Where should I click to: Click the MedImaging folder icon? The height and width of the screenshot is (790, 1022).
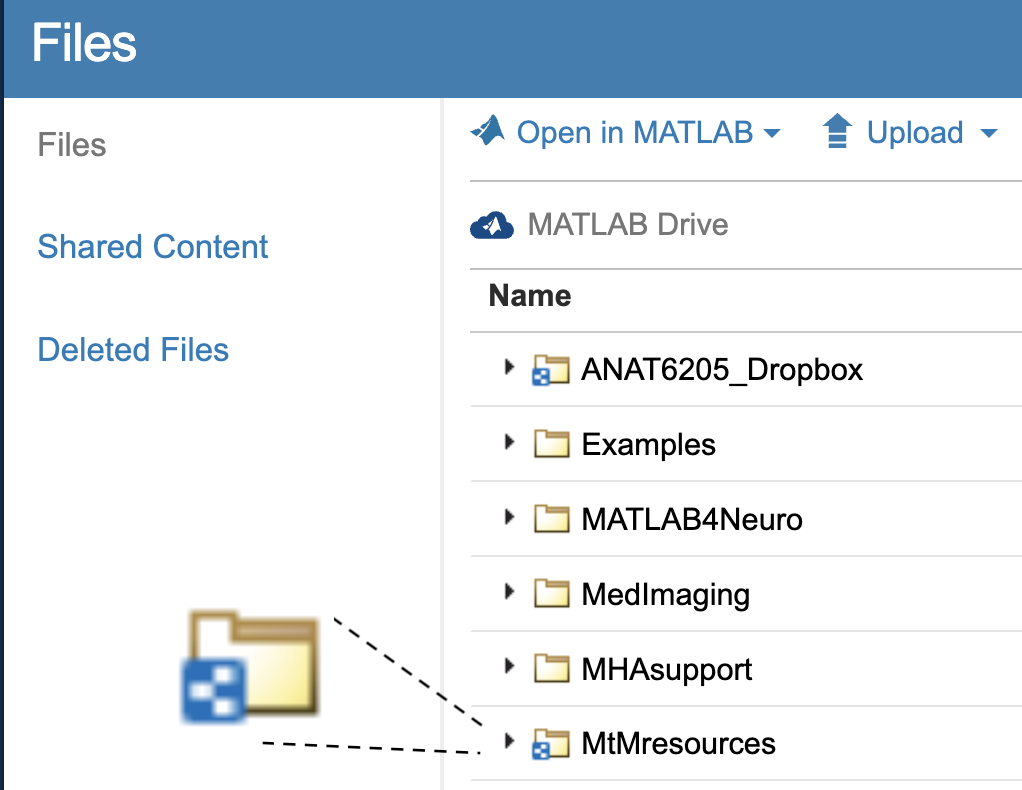point(551,593)
